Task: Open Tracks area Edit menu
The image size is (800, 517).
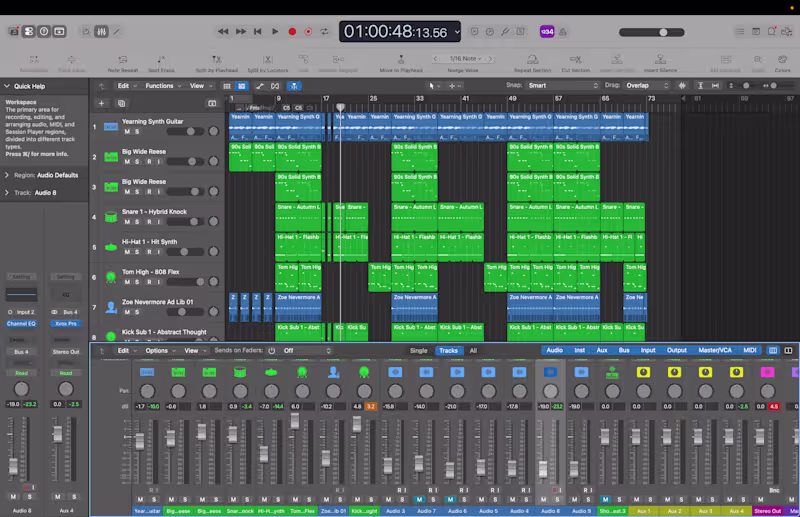Action: [127, 86]
